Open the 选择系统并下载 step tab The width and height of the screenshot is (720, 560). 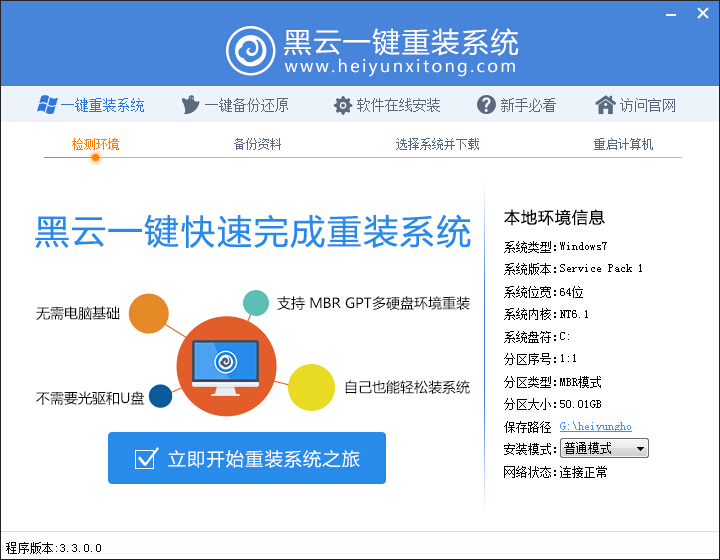pos(437,145)
